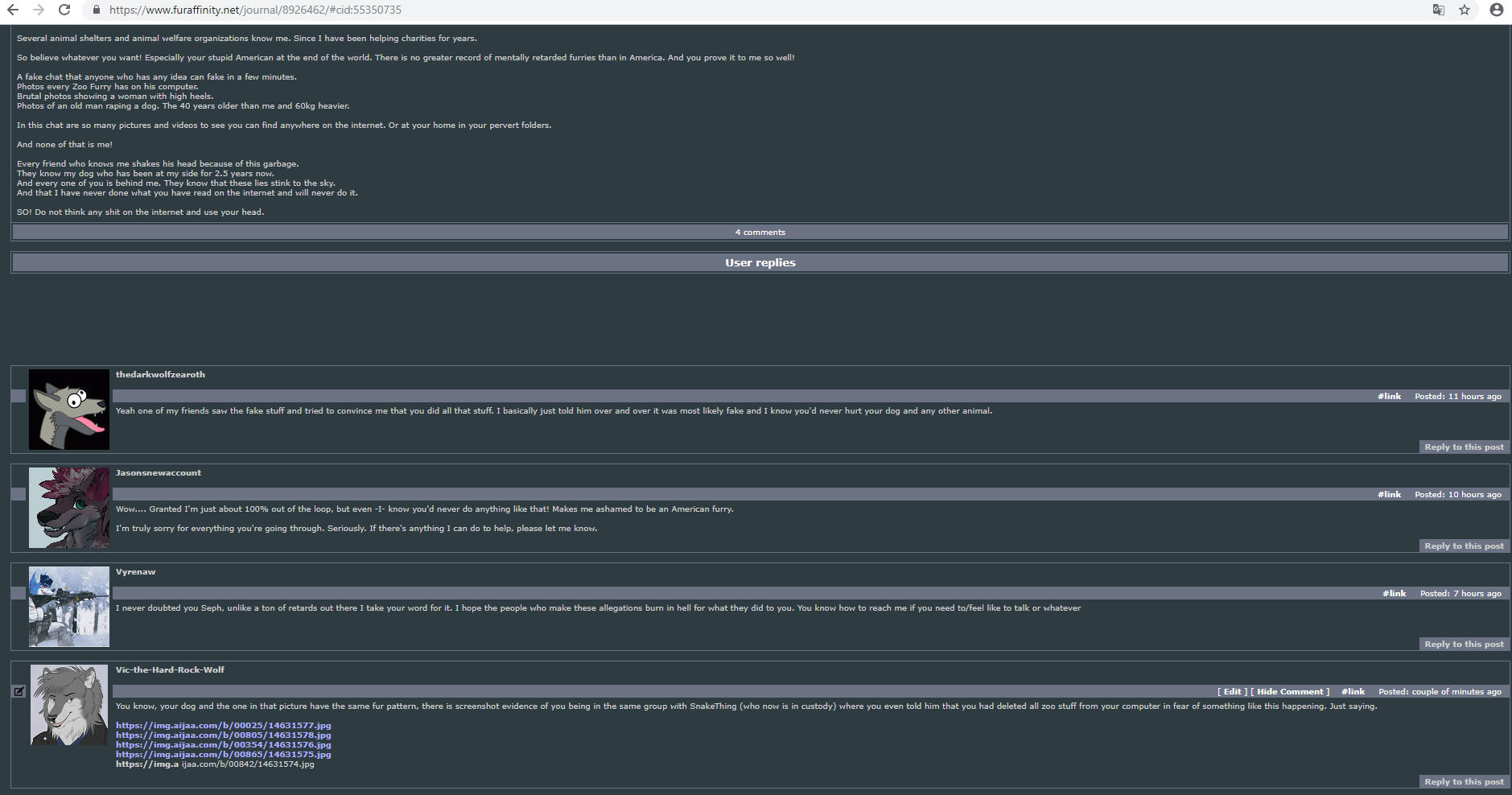The height and width of the screenshot is (795, 1512).
Task: Reply to Vic-the-Hard-Rock-Wolf's post
Action: [1464, 781]
